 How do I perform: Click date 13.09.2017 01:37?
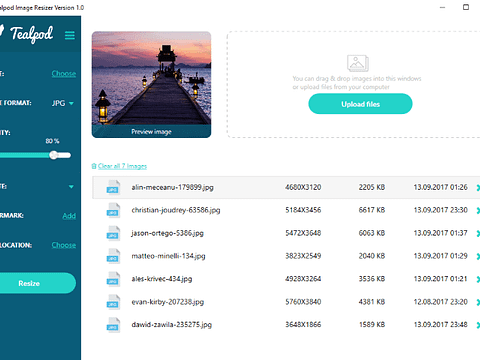(440, 233)
